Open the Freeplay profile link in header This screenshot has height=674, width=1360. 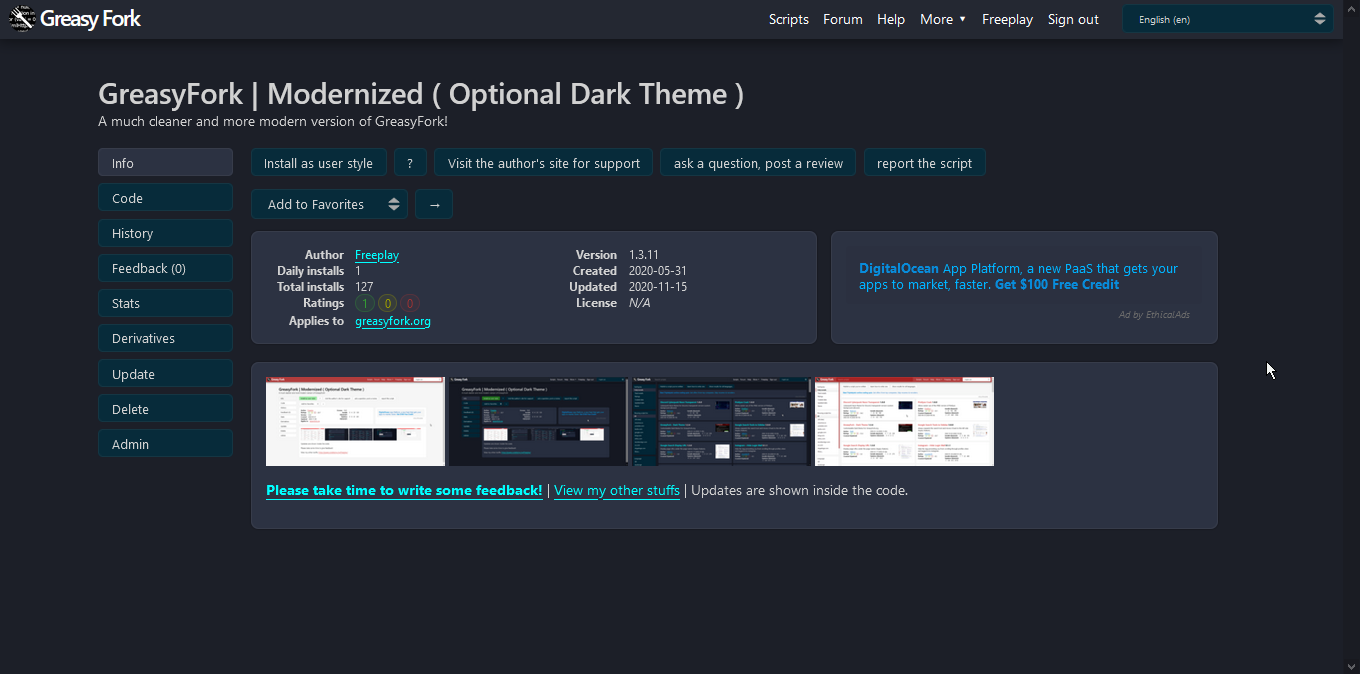click(1007, 19)
